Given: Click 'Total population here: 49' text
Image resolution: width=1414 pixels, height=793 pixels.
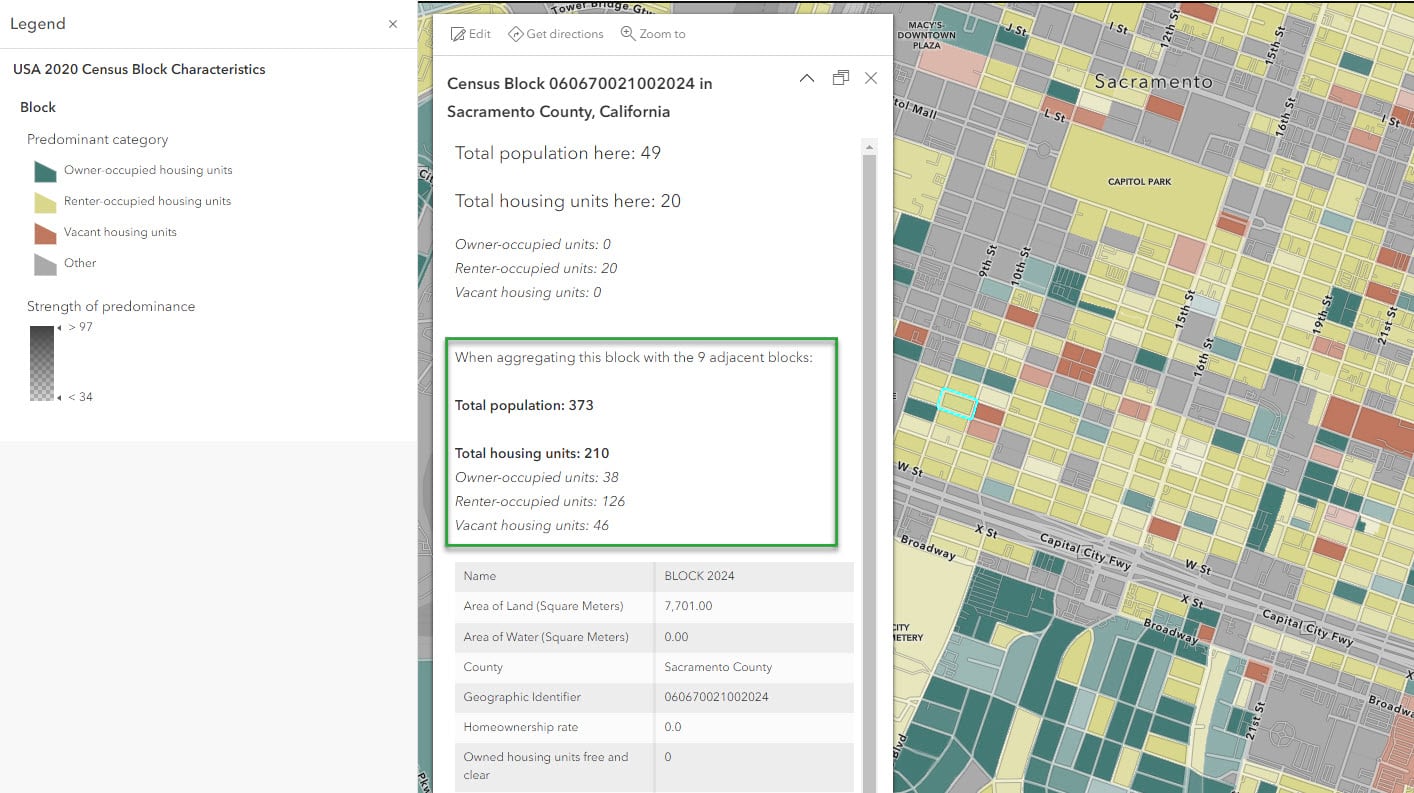Looking at the screenshot, I should click(x=558, y=153).
